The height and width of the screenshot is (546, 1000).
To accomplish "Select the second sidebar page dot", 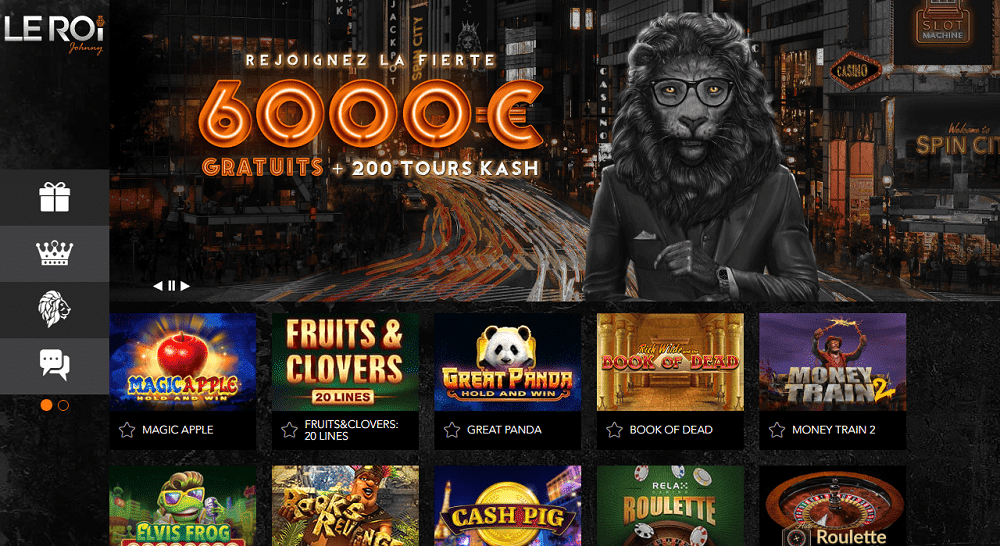I will [x=63, y=405].
